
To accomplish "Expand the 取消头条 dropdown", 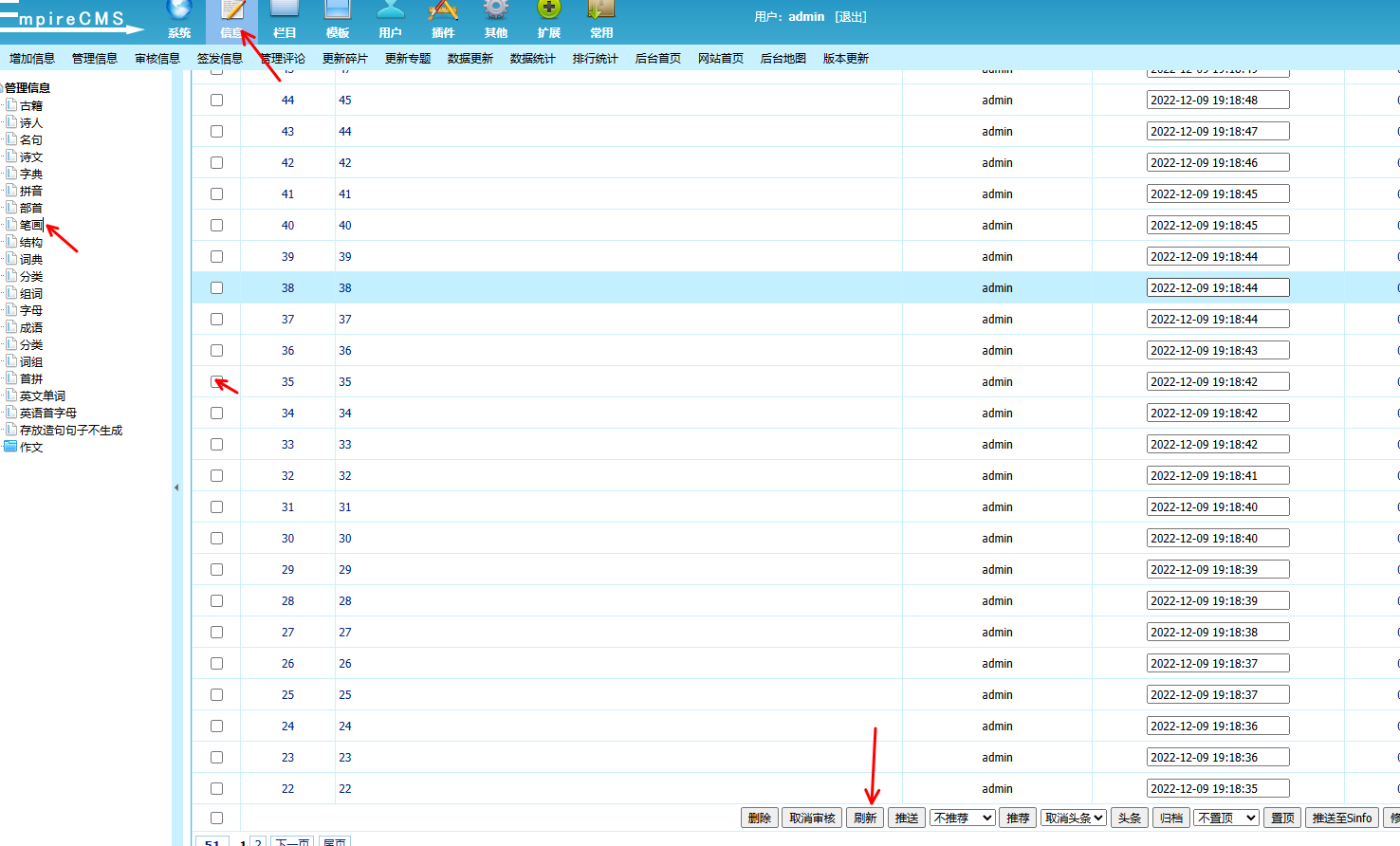I will pyautogui.click(x=1073, y=818).
